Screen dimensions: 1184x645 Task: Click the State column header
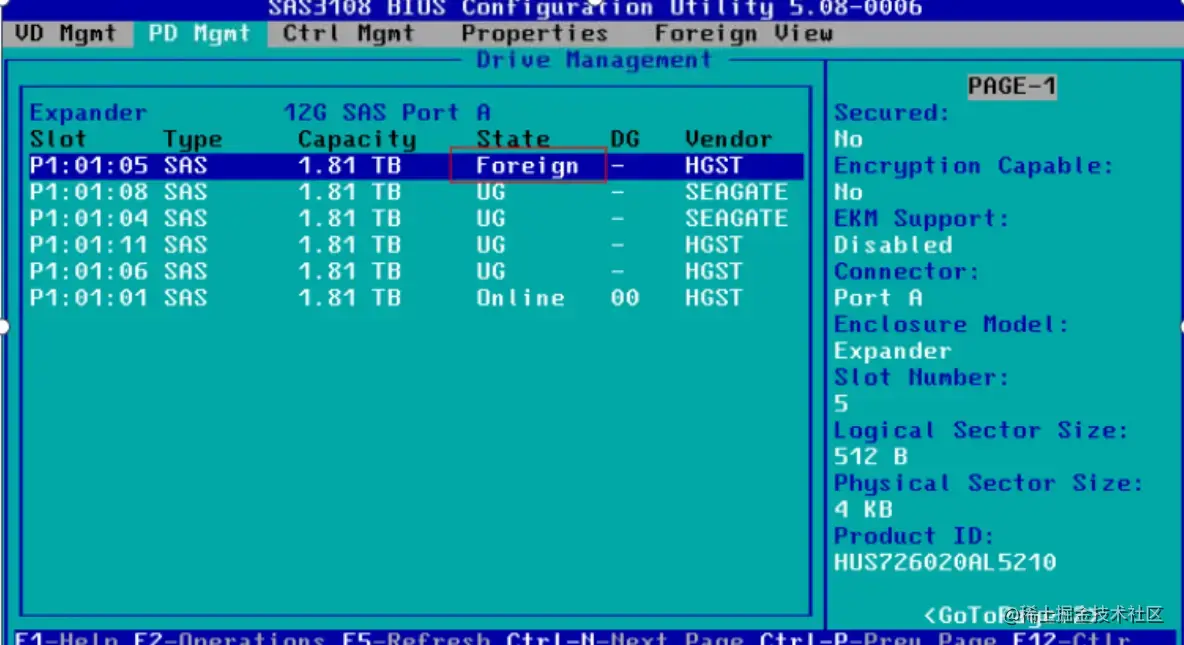pos(513,140)
